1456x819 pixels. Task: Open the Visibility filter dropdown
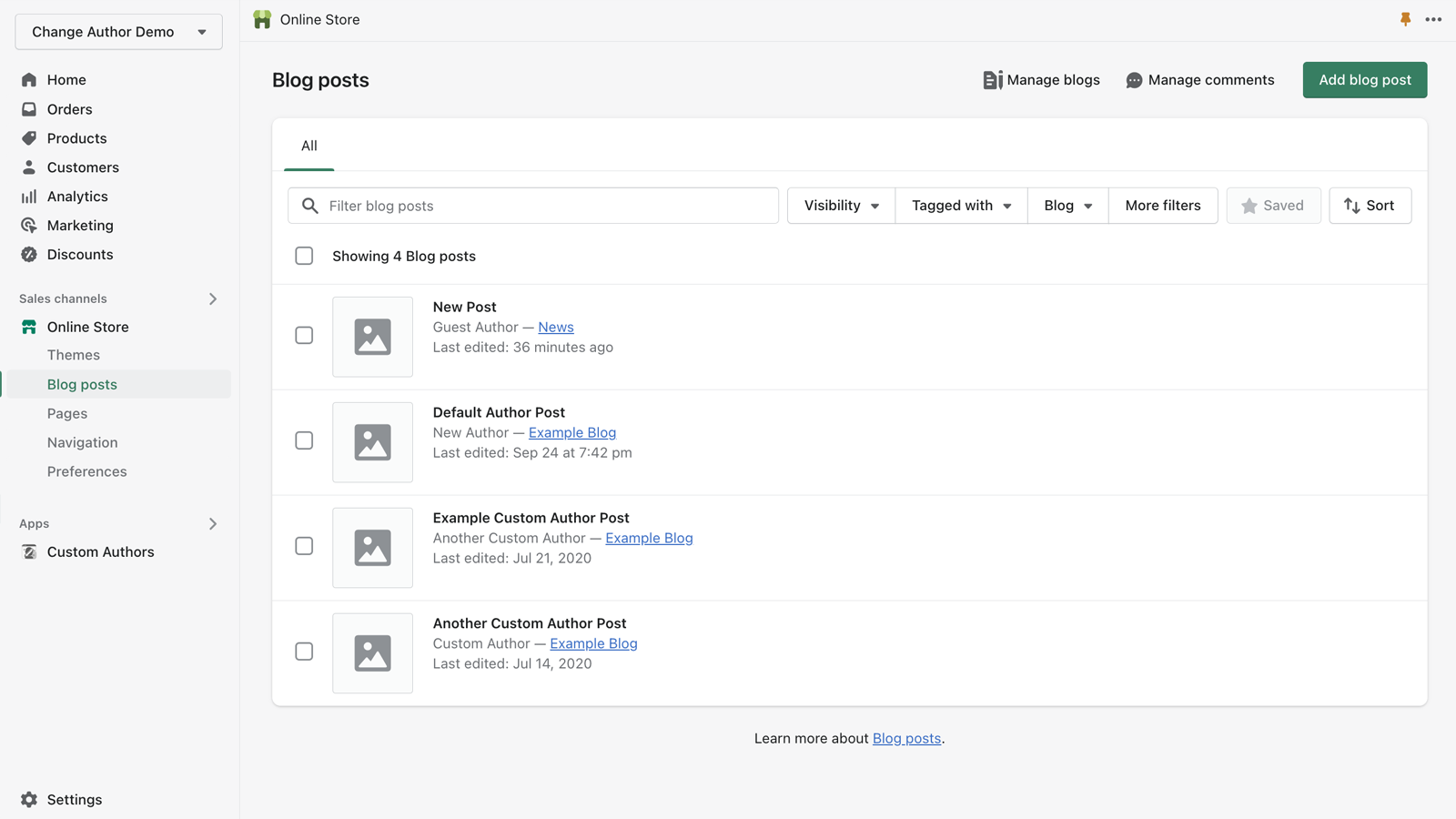click(x=839, y=205)
